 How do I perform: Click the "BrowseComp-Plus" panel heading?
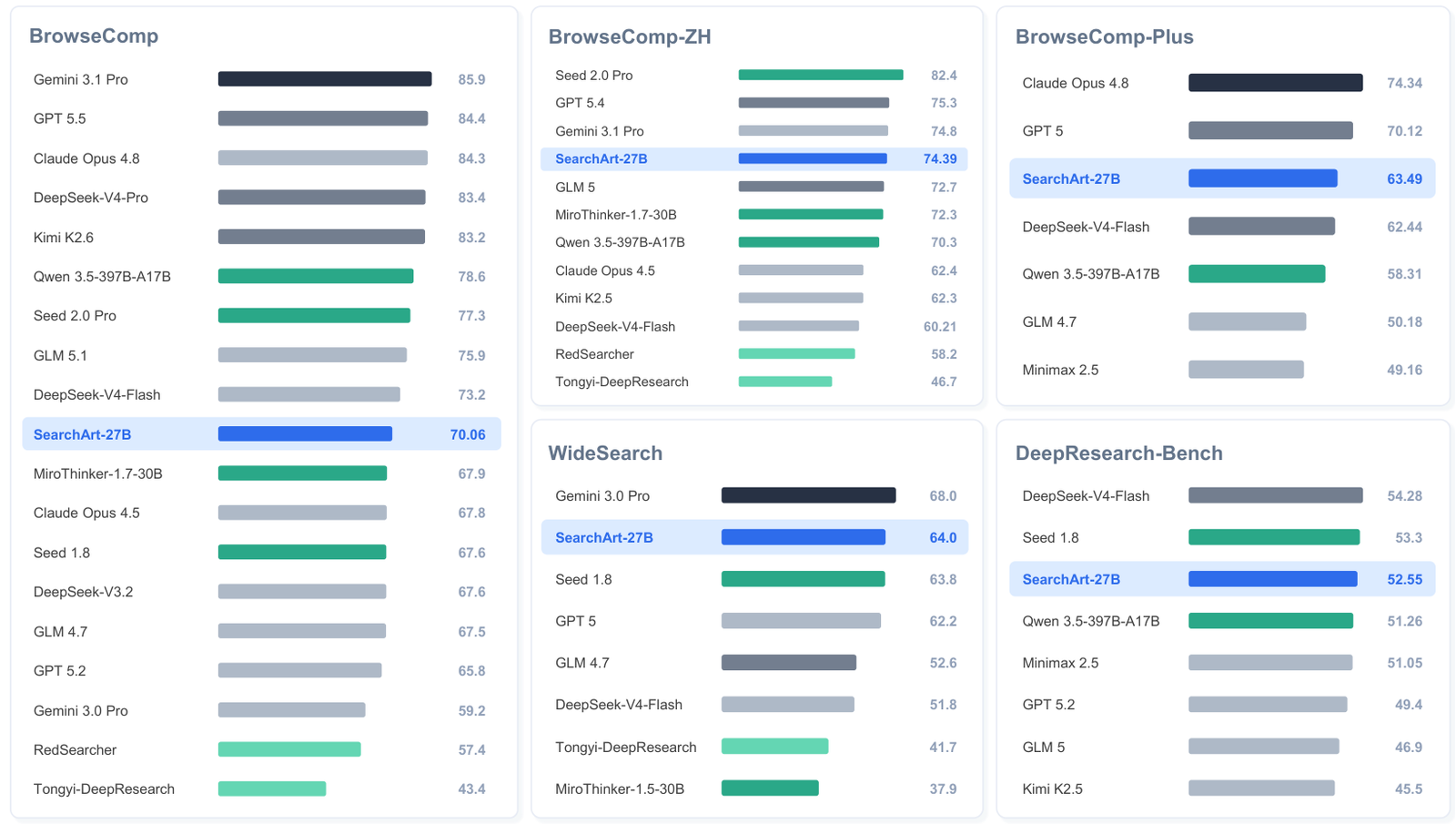(1105, 36)
